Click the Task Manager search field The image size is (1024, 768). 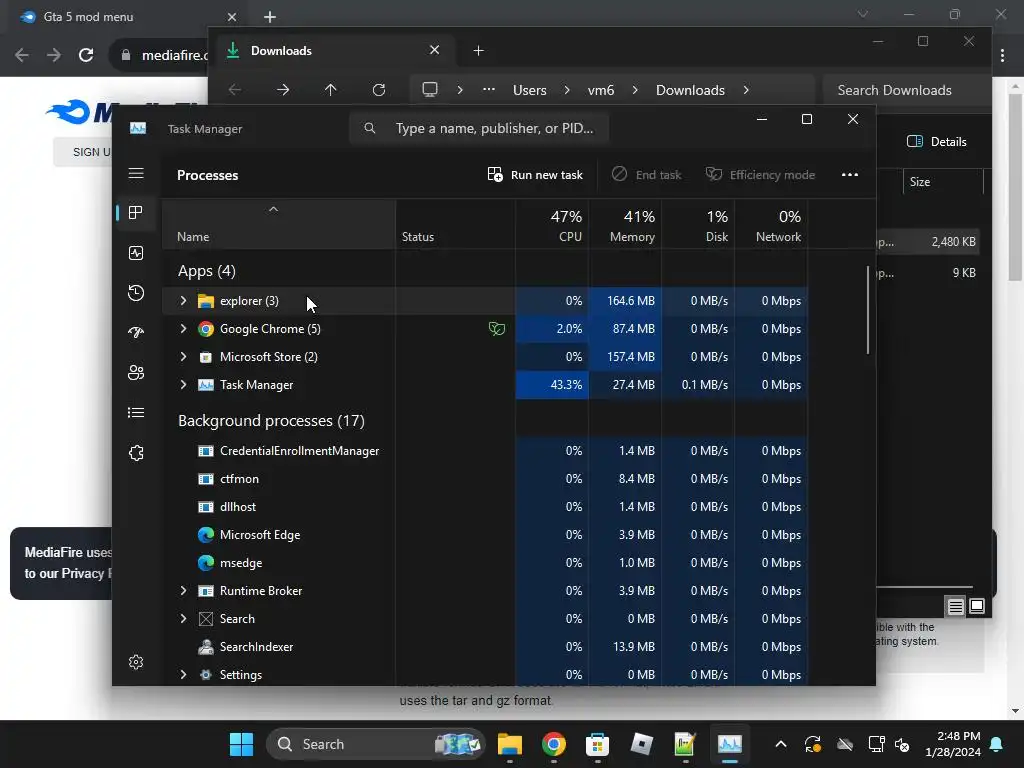pos(479,128)
